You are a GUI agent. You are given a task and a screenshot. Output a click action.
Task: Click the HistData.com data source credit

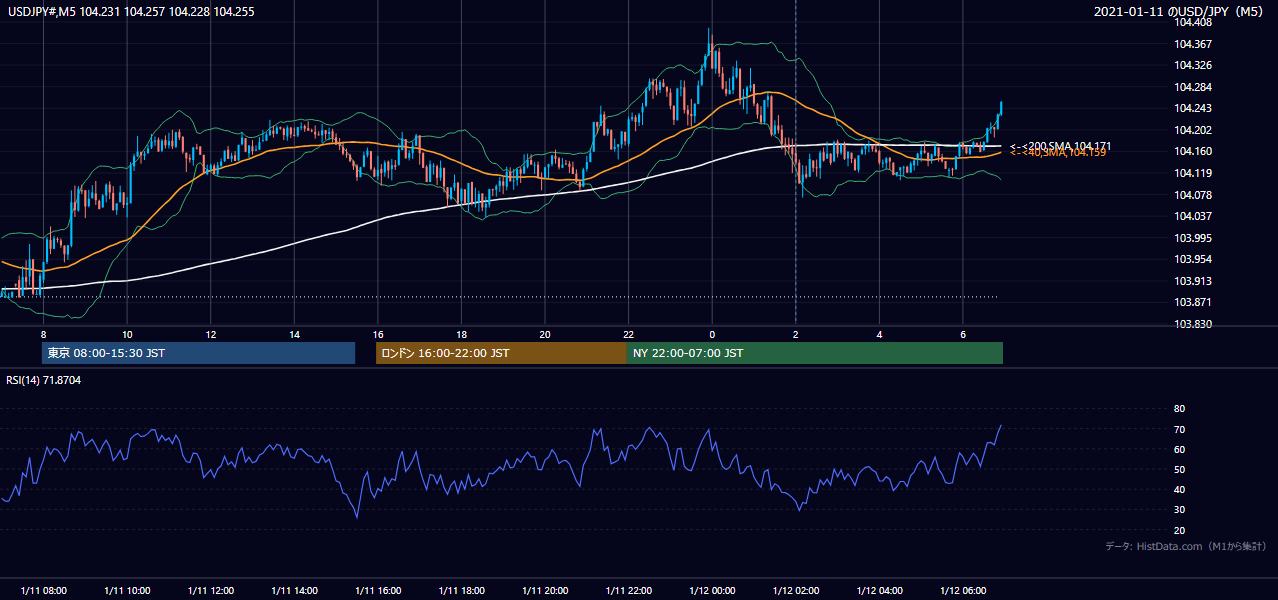1185,546
